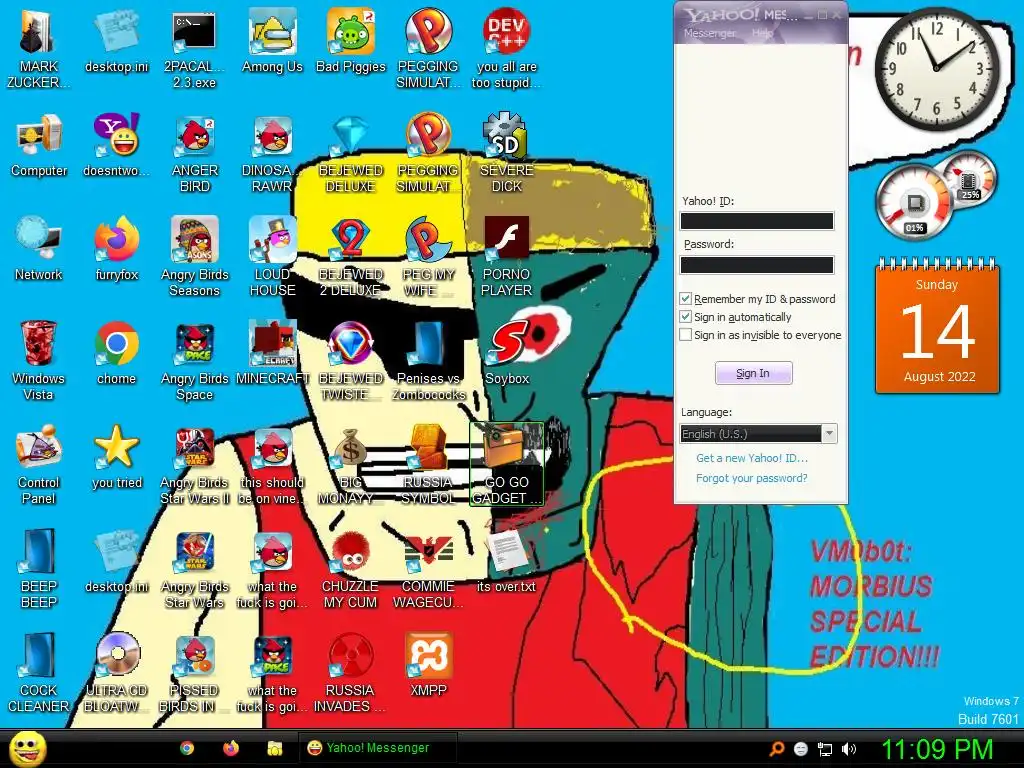Image resolution: width=1024 pixels, height=768 pixels.
Task: Open the Messenger menu
Action: [x=709, y=33]
